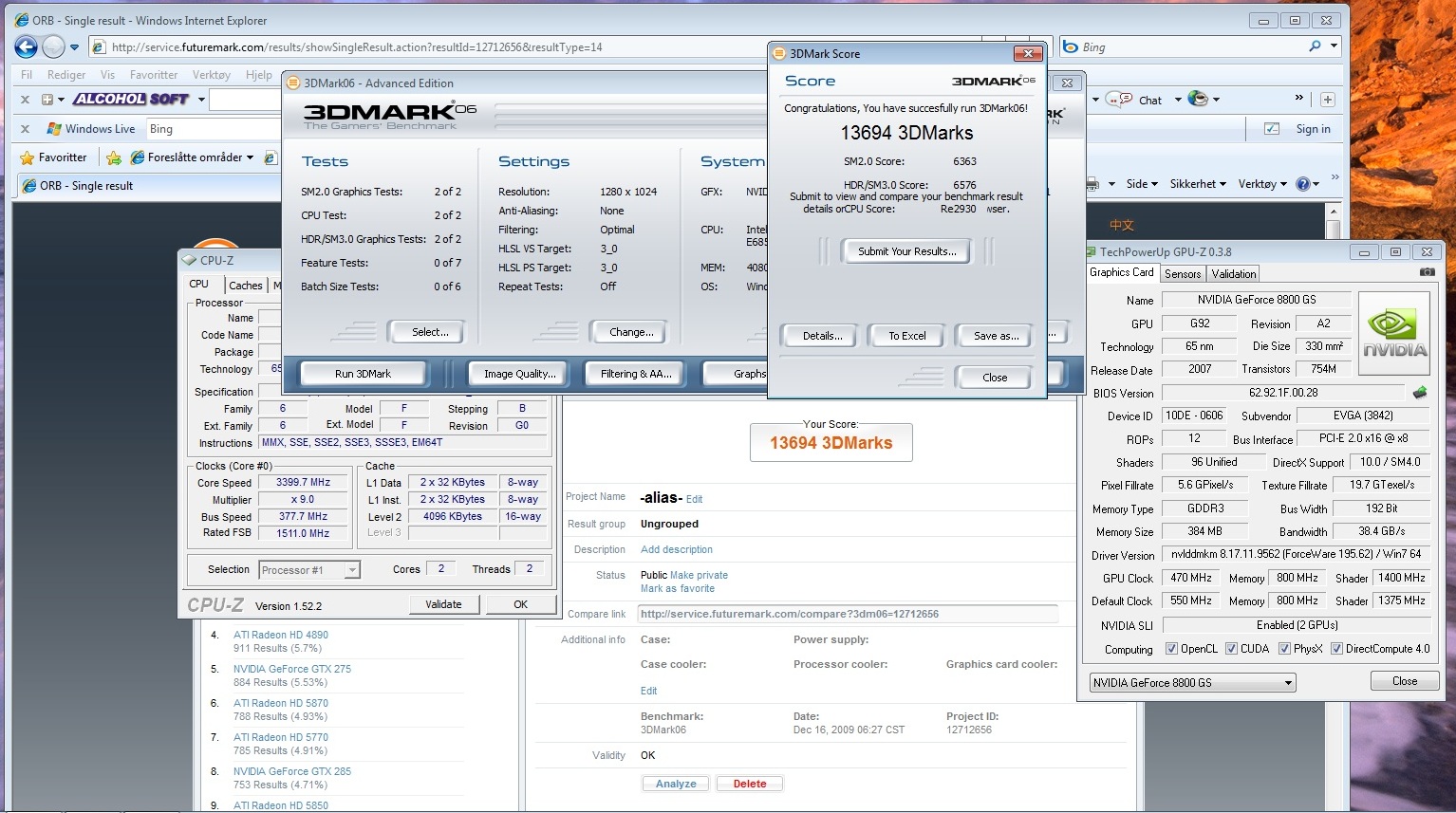1456x813 pixels.
Task: Open the Fil menu in Internet Explorer
Action: tap(27, 75)
